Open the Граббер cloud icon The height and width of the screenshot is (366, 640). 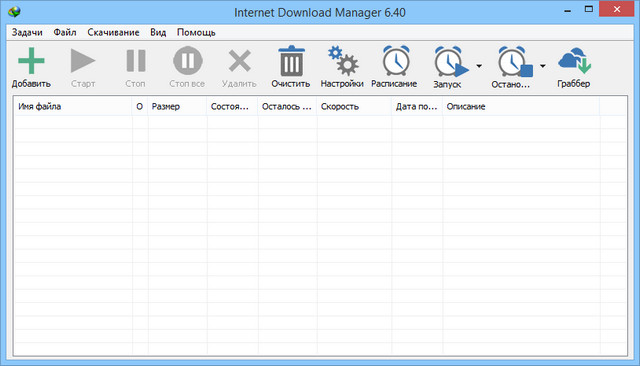coord(574,61)
